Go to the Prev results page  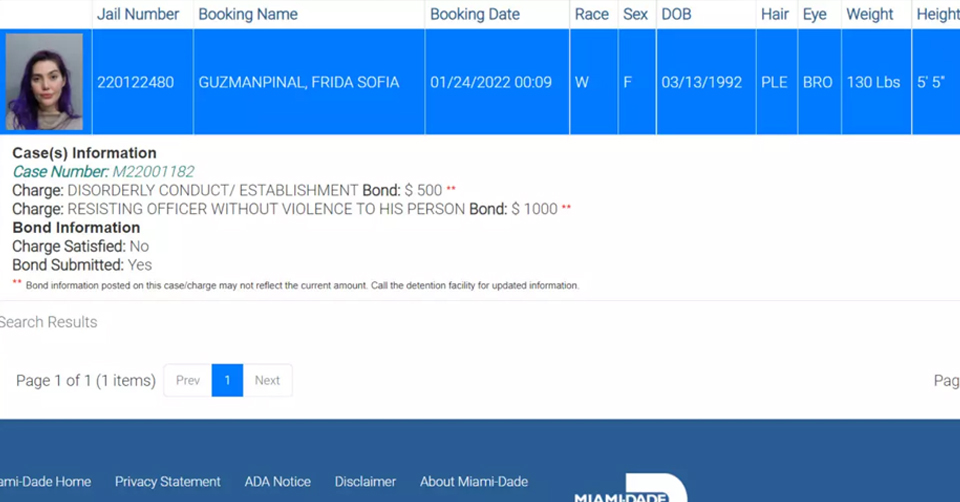[188, 380]
